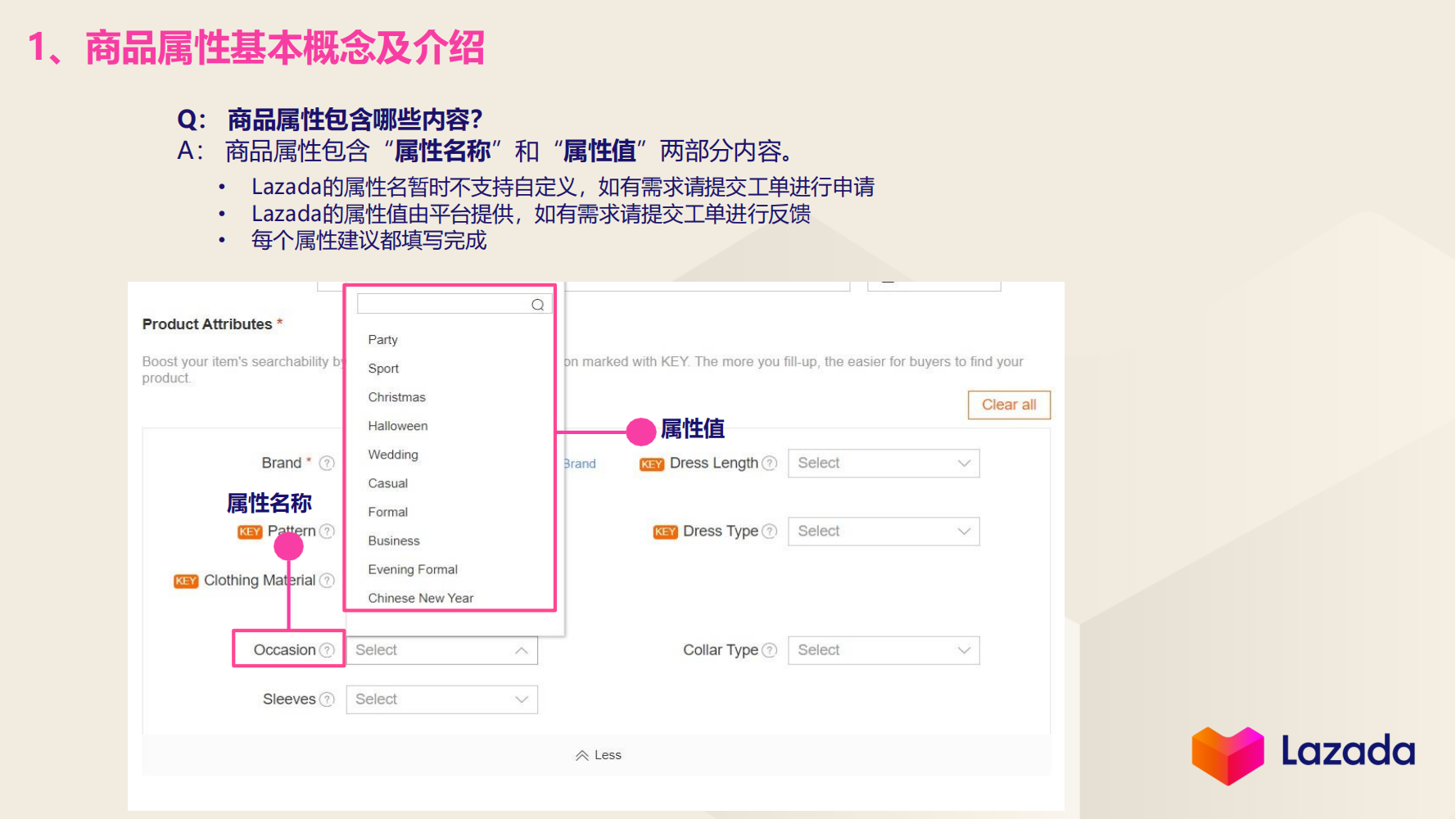The height and width of the screenshot is (819, 1456).
Task: Open the Dress Length select dropdown
Action: [x=884, y=463]
